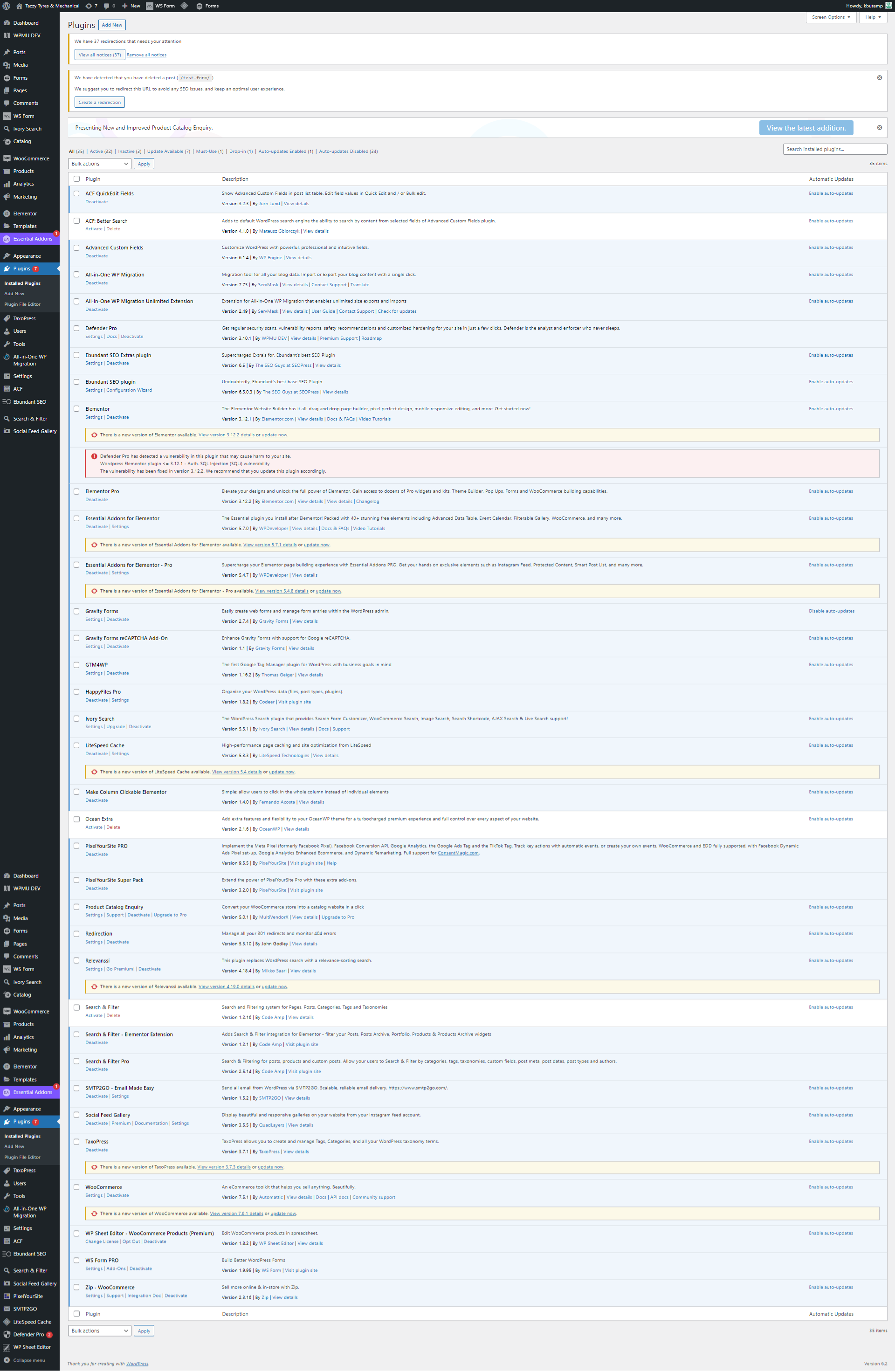Click the Add New plugin button
The width and height of the screenshot is (895, 1372).
(x=112, y=25)
